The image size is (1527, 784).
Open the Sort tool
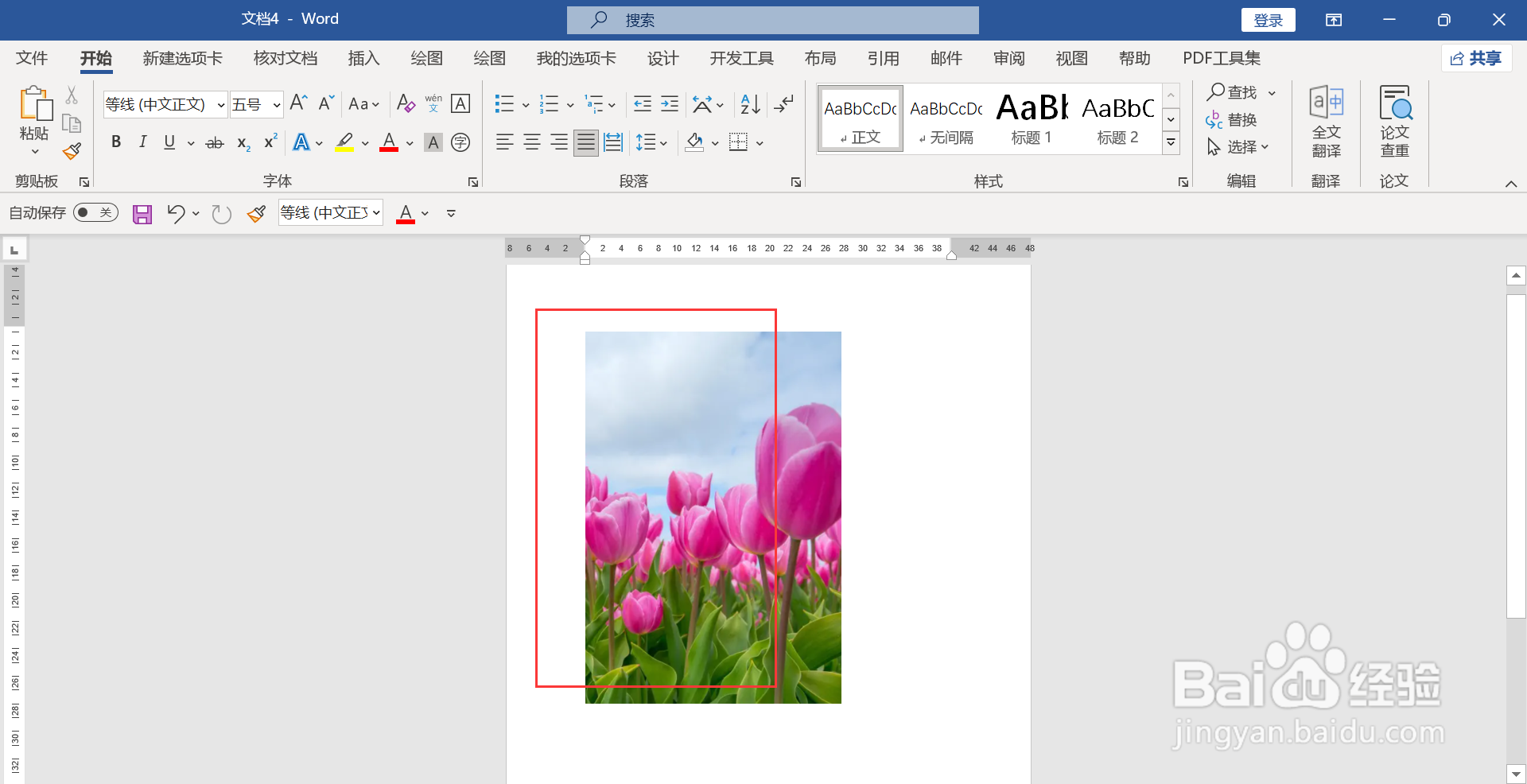coord(750,103)
